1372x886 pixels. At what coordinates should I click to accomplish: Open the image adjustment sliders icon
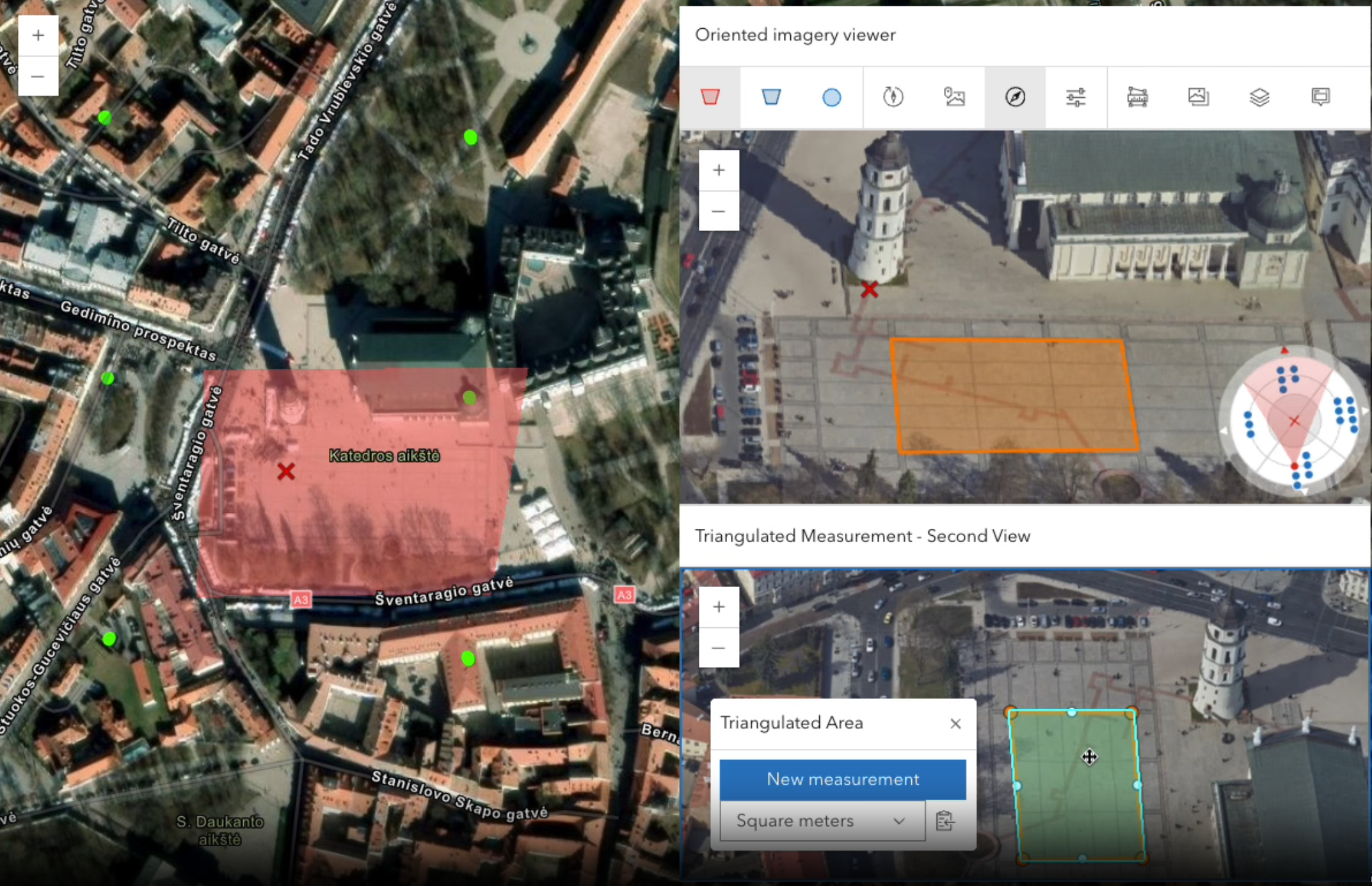click(1076, 97)
